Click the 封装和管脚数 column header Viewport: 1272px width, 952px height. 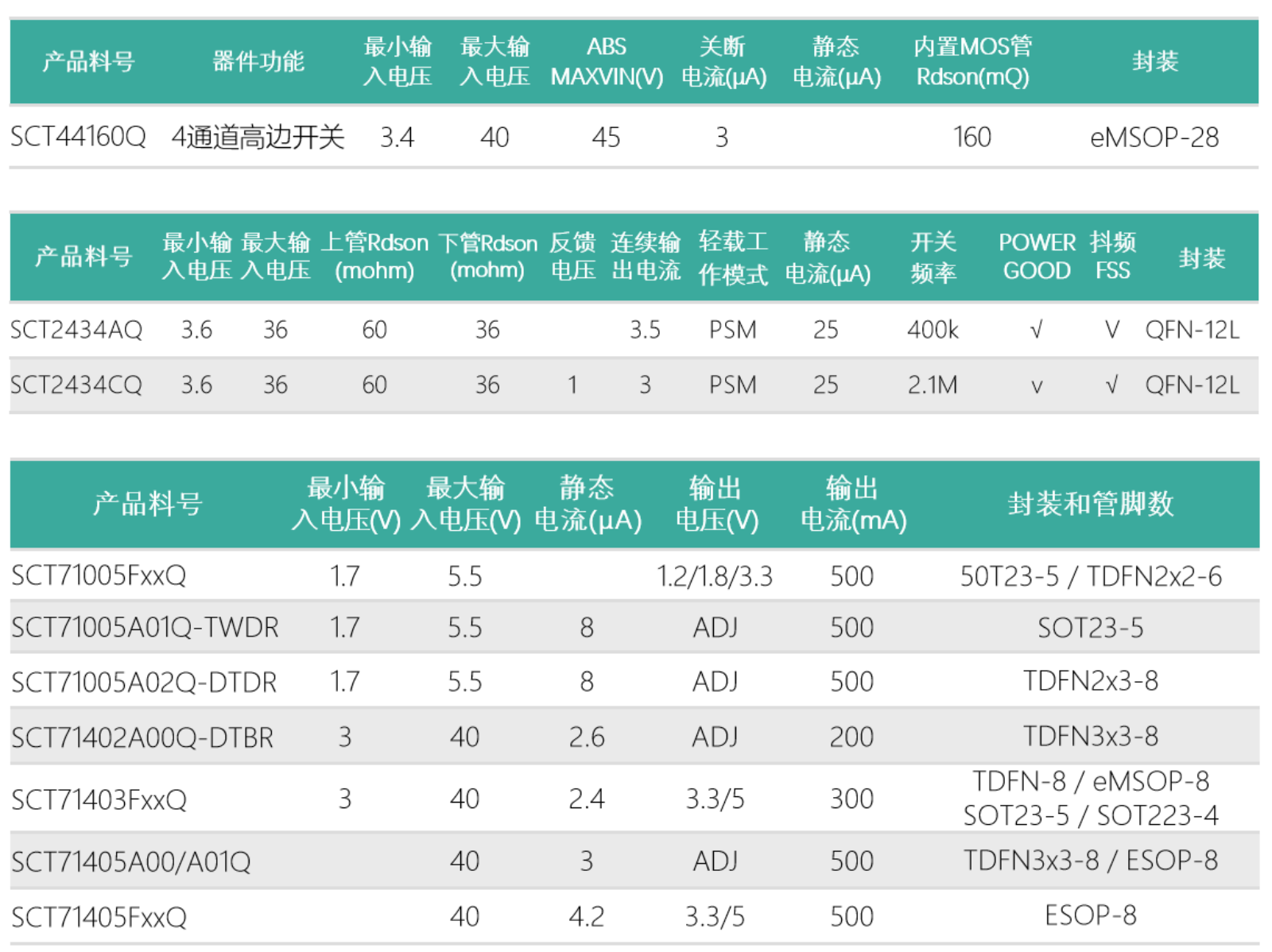click(1091, 503)
